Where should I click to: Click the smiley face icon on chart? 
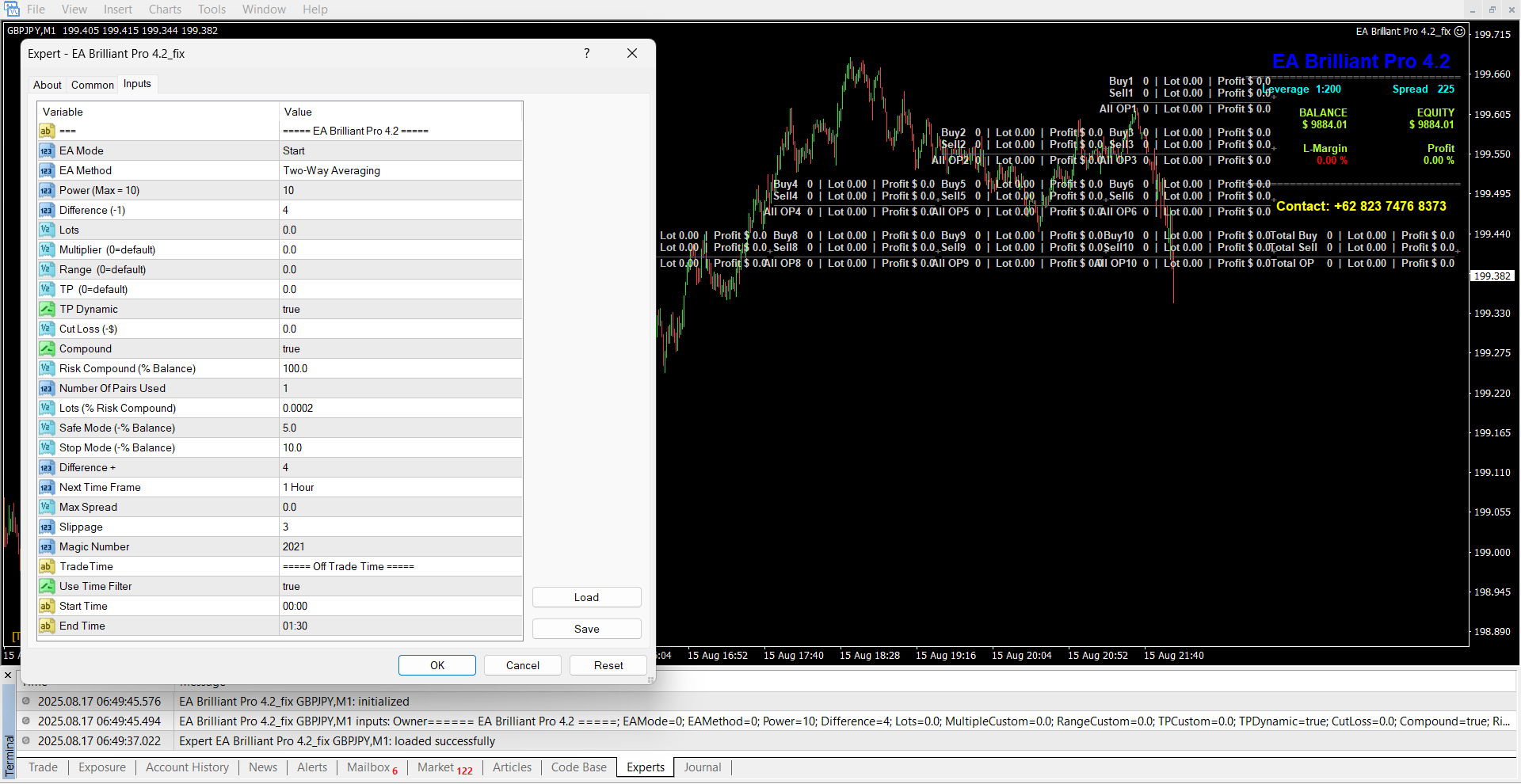(1459, 32)
